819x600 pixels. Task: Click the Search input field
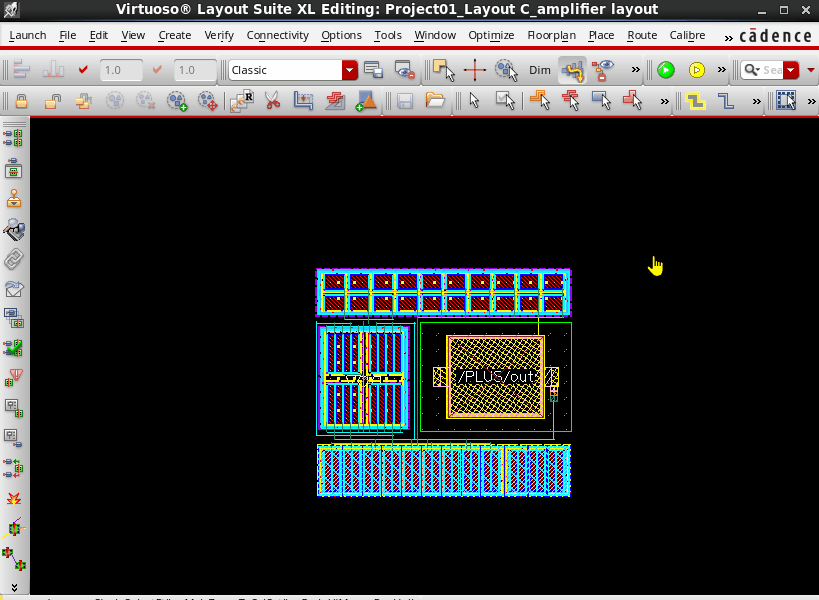click(772, 70)
